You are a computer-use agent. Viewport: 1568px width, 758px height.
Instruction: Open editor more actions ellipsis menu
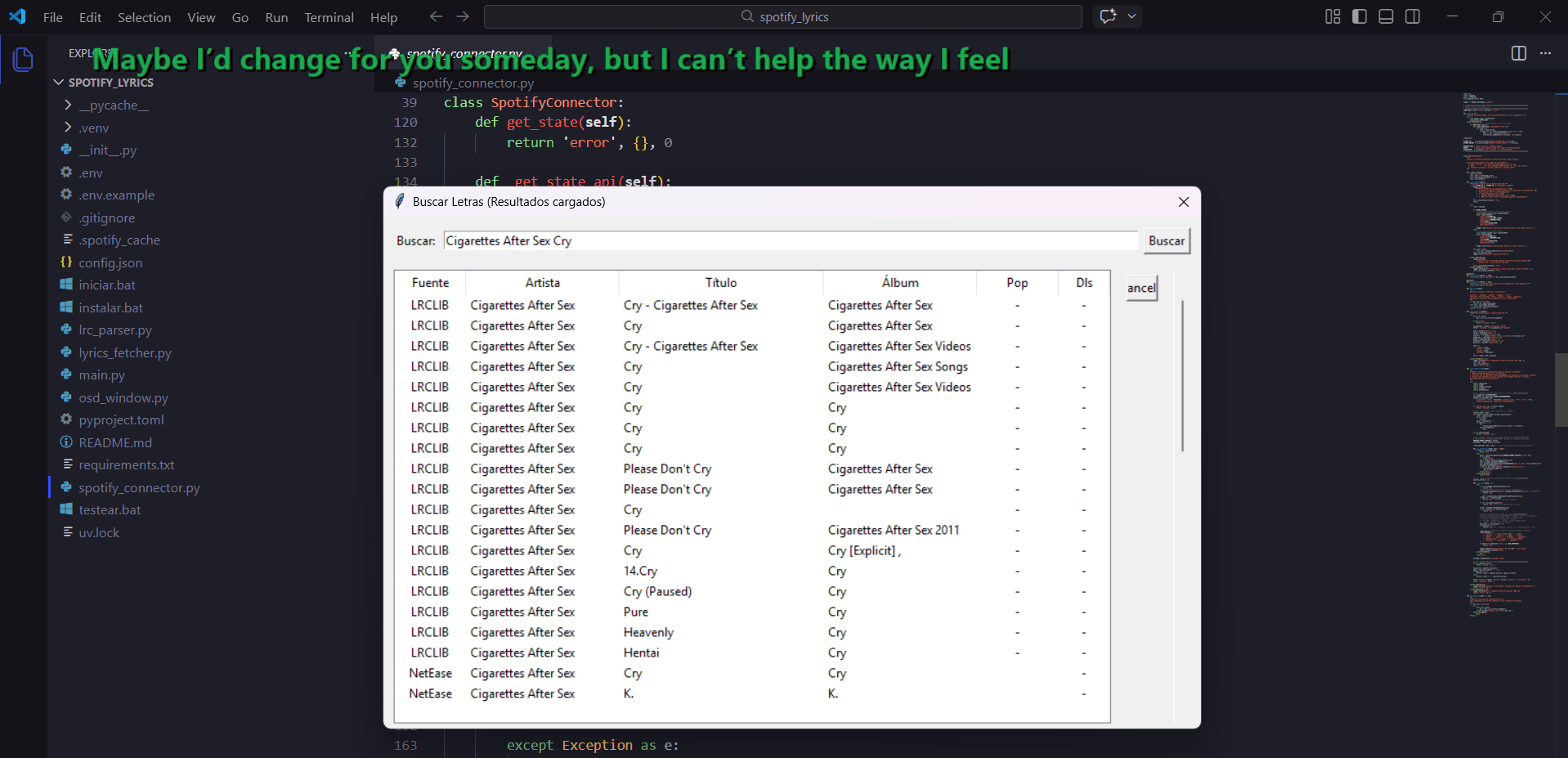[x=1545, y=53]
